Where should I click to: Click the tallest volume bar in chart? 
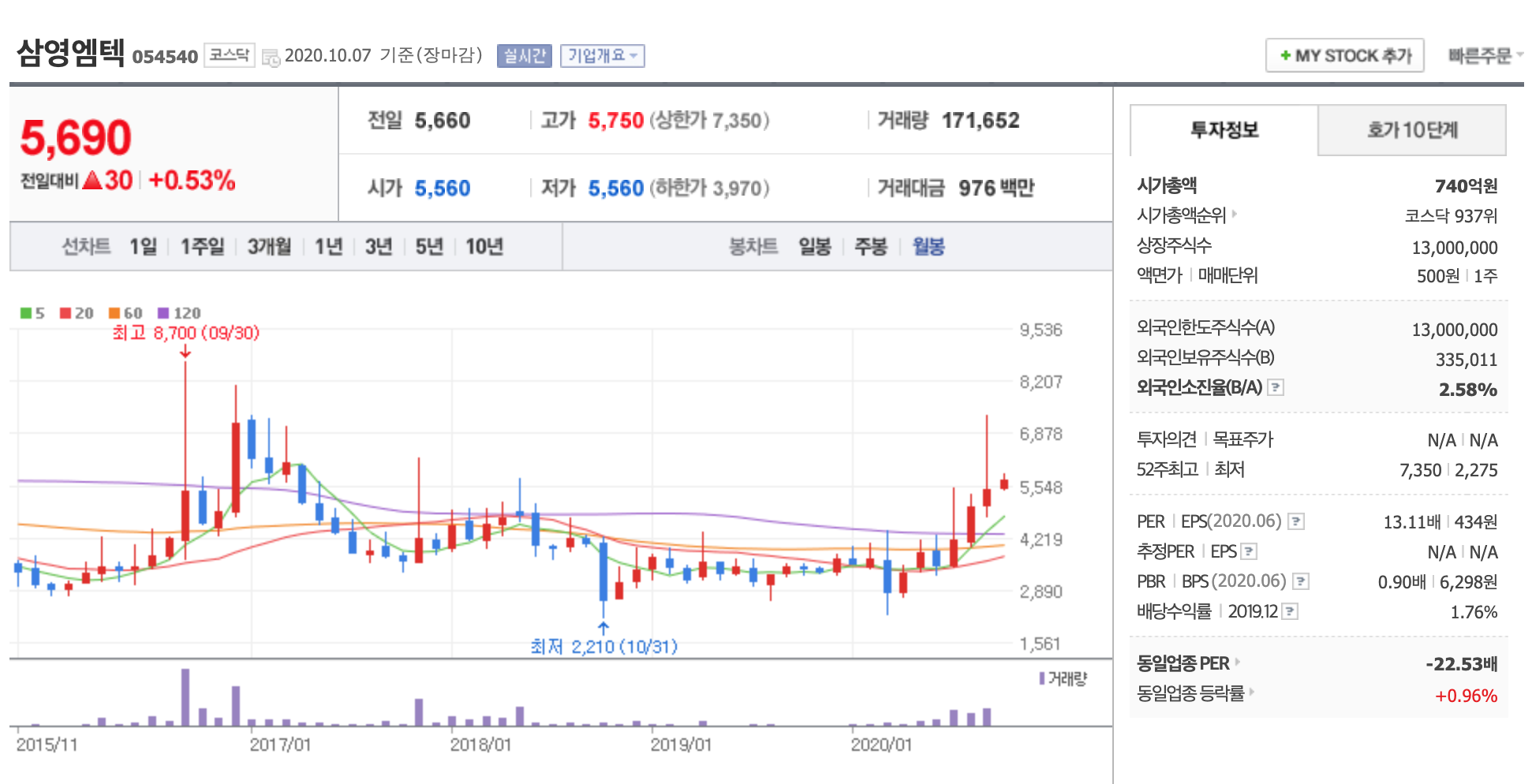pyautogui.click(x=185, y=697)
